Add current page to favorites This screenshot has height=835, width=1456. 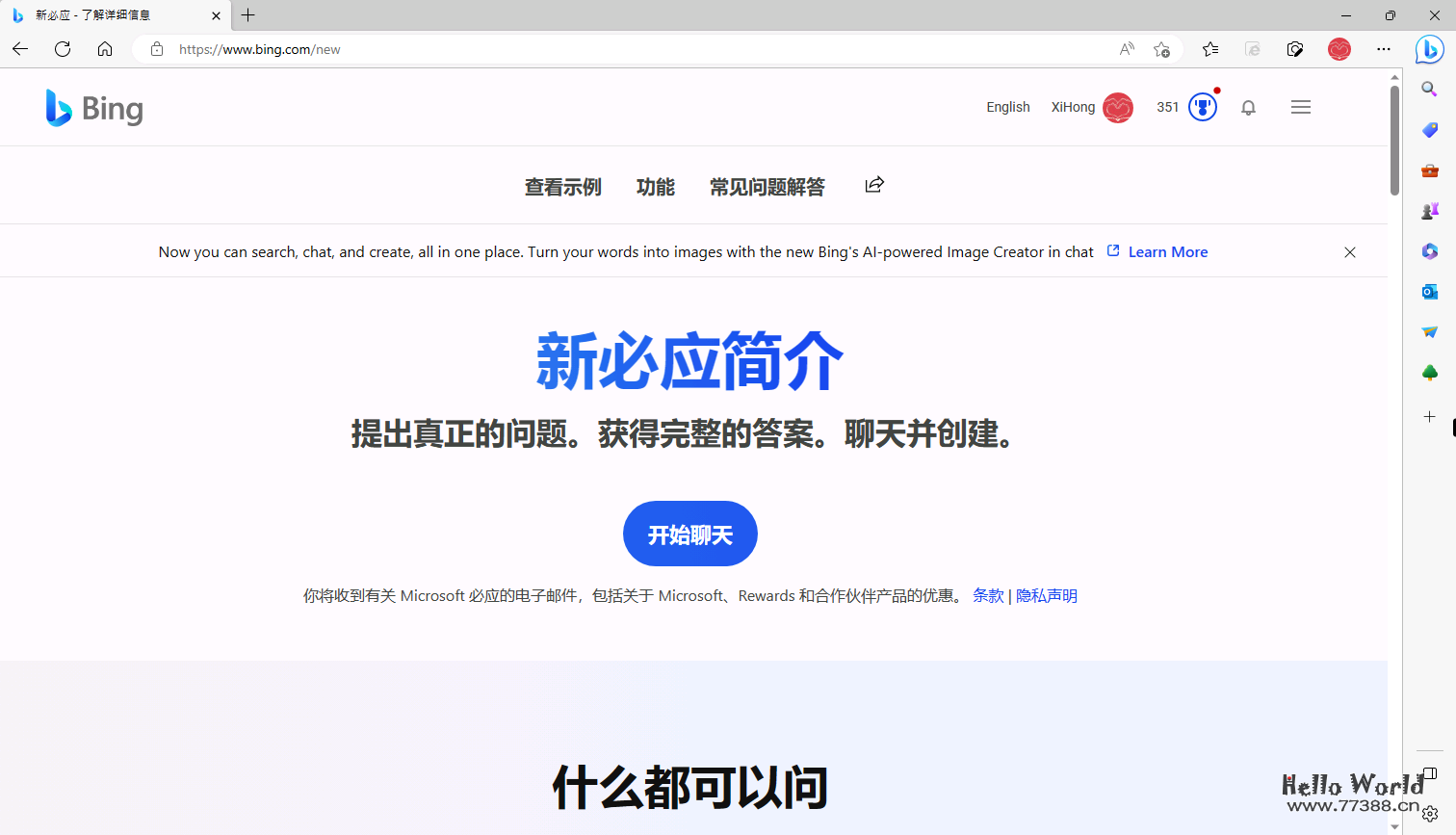1161,49
